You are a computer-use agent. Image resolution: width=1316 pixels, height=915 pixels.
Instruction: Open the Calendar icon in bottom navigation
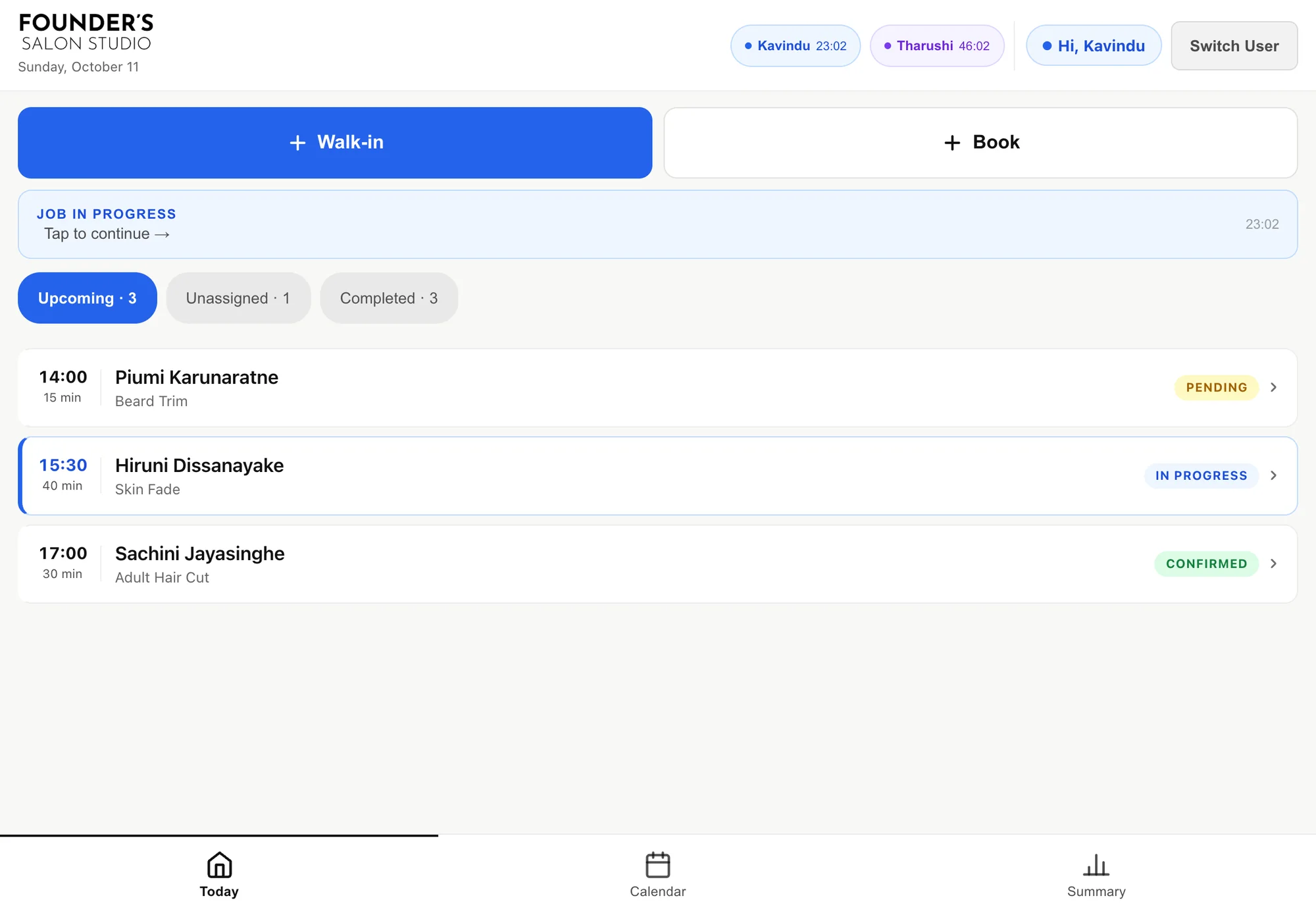click(x=657, y=865)
